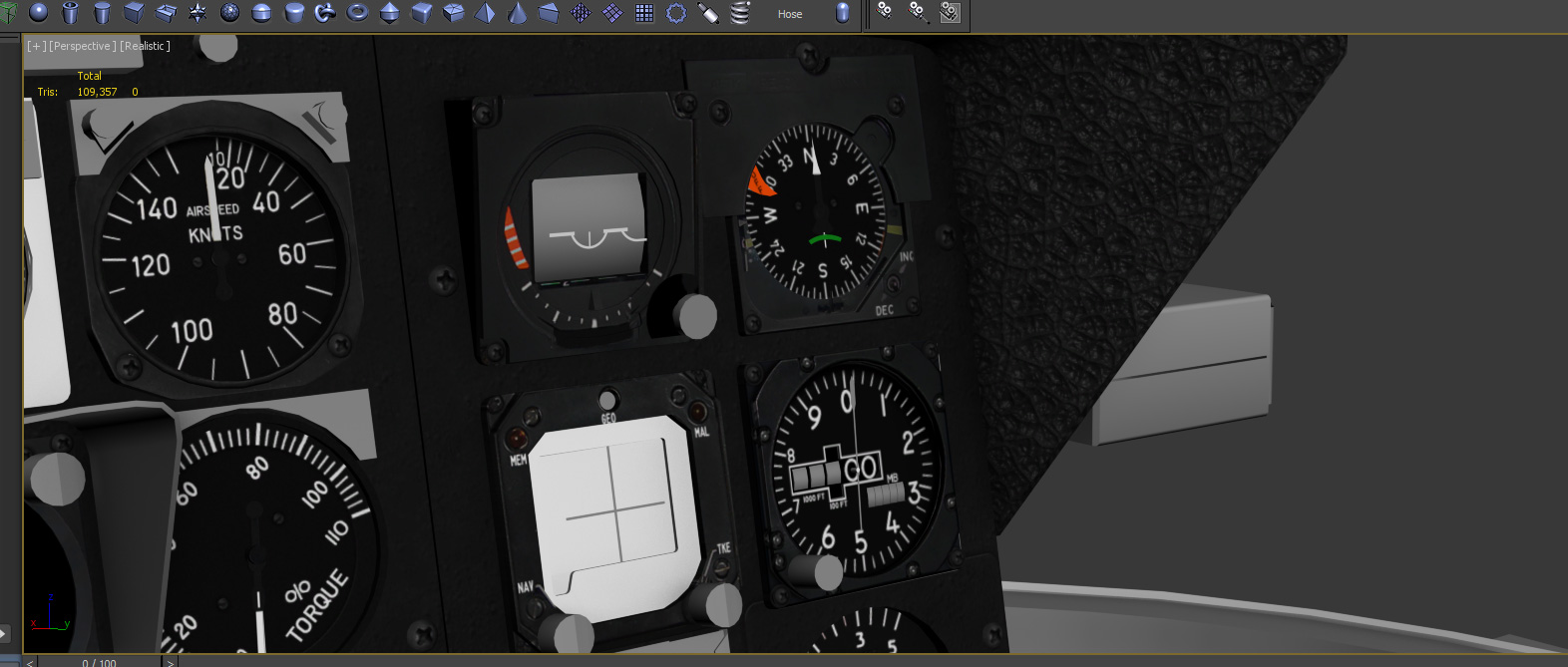Select the Torus Knot tool

coord(325,13)
